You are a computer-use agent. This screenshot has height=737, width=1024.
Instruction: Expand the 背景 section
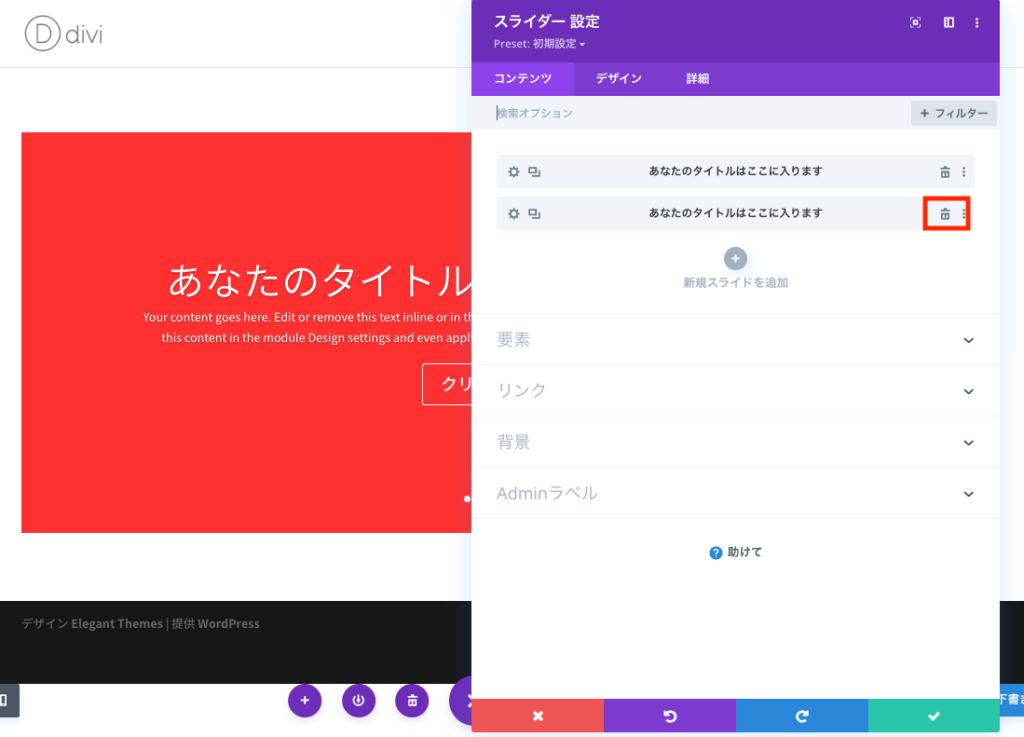click(968, 442)
